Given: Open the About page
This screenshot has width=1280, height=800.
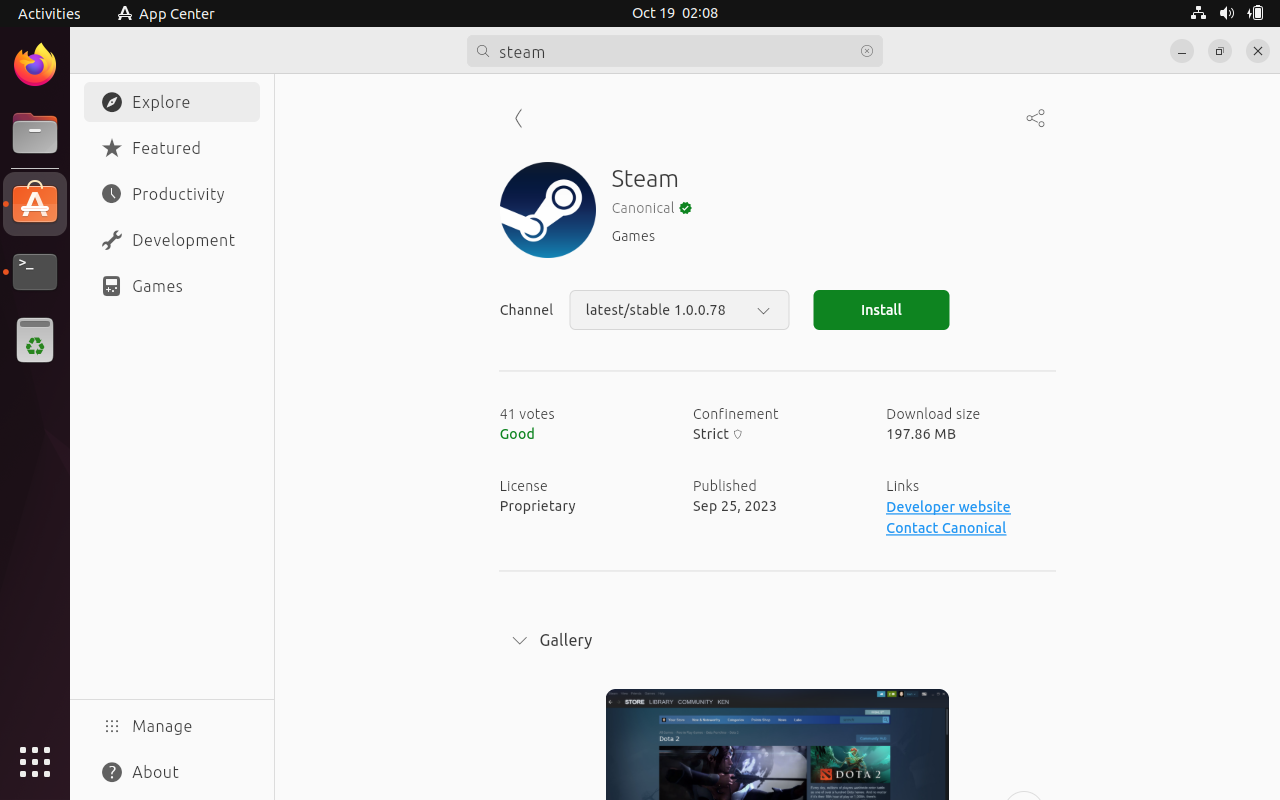Looking at the screenshot, I should click(x=172, y=772).
